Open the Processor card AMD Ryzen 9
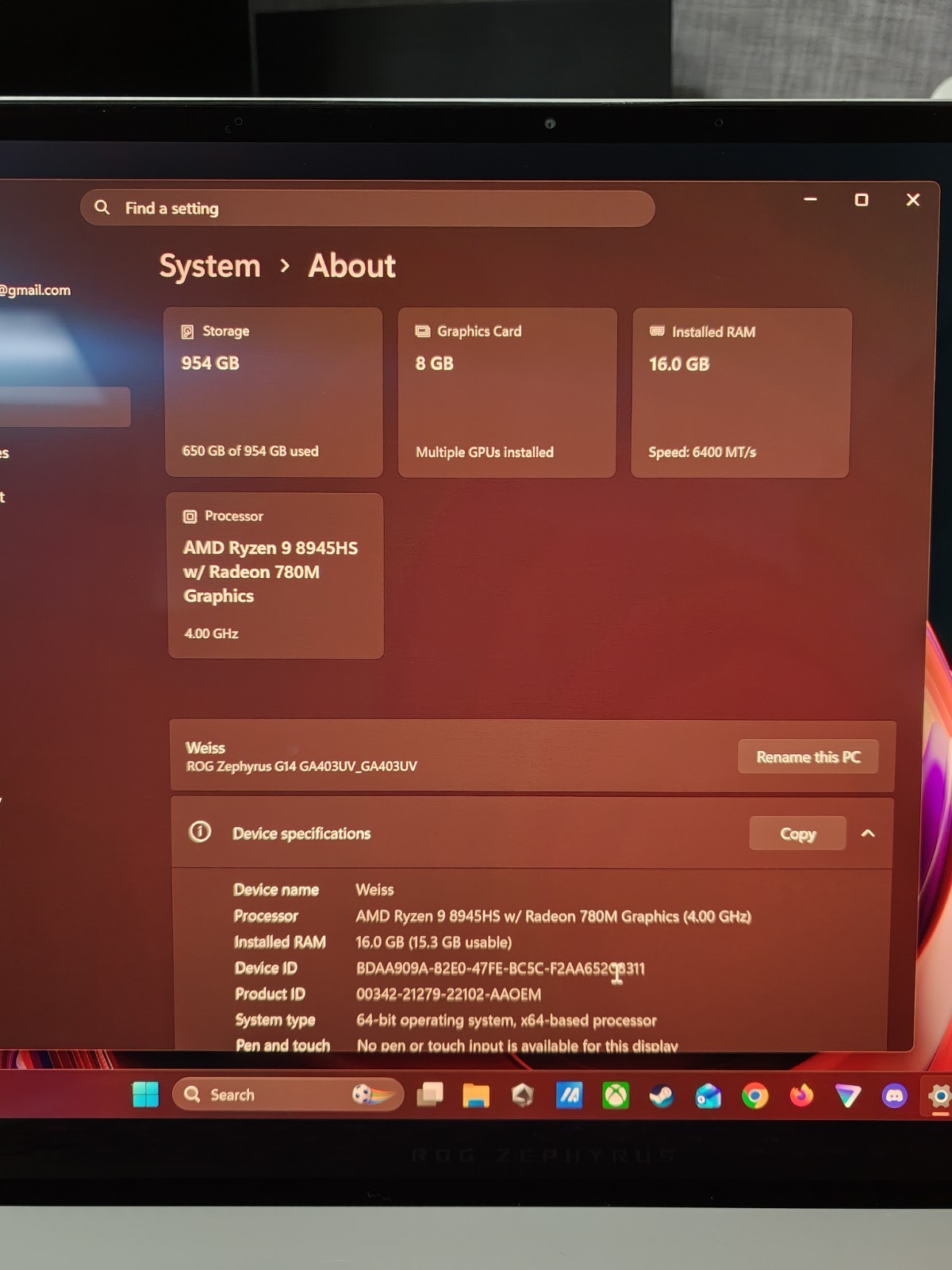Screen dimensions: 952x1270 tap(275, 575)
